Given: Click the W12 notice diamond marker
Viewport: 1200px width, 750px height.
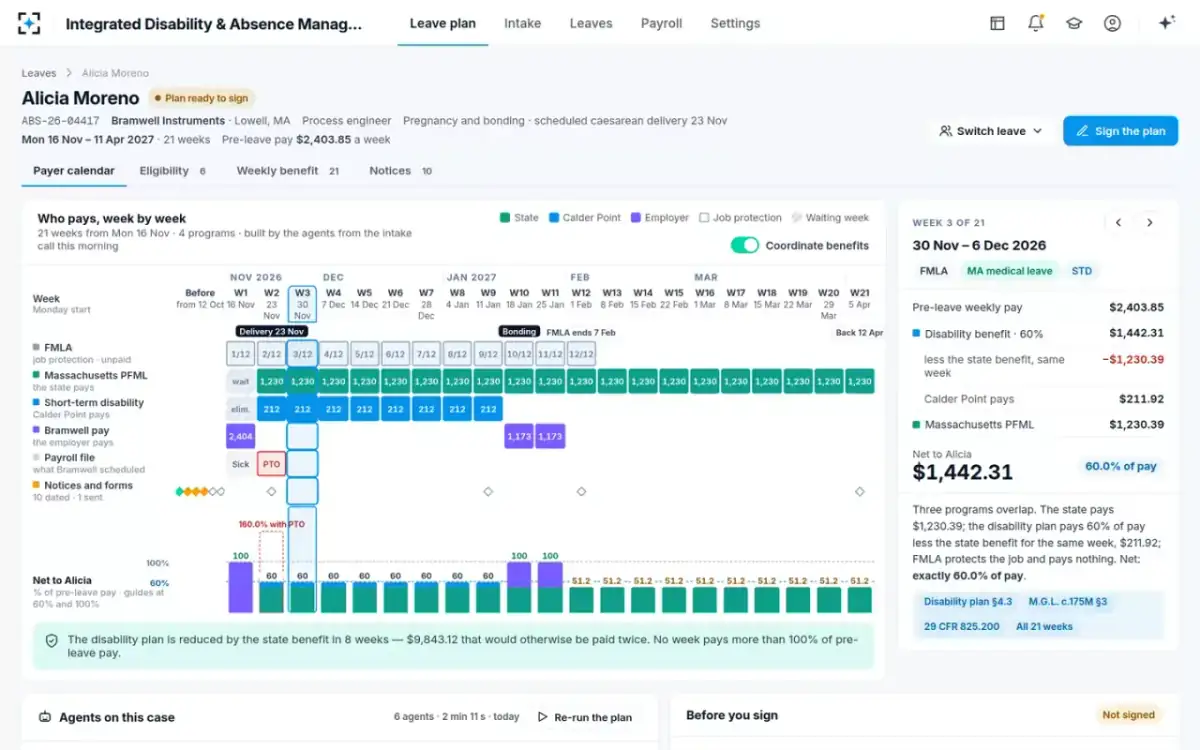Looking at the screenshot, I should [581, 491].
